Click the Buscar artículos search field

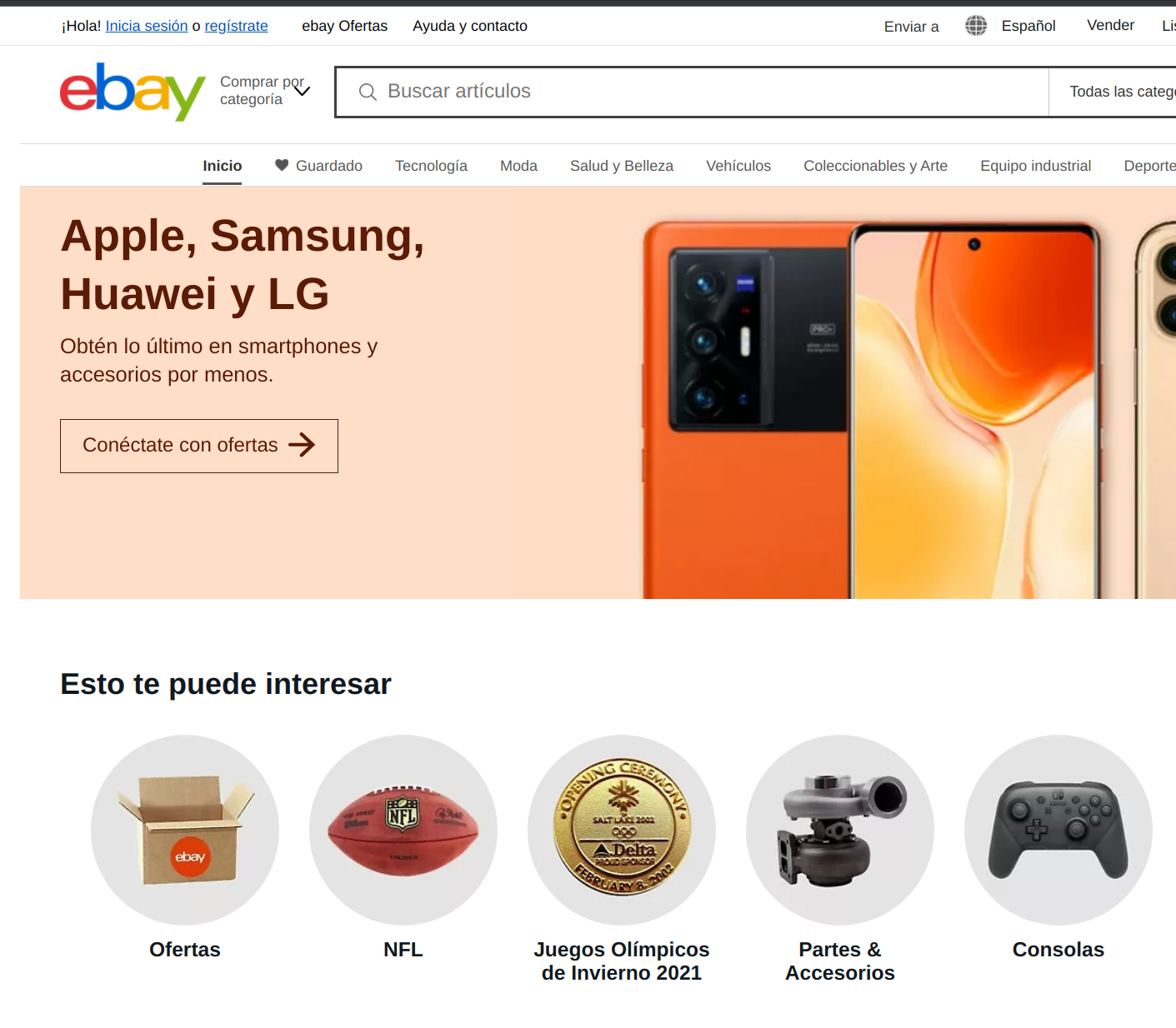pyautogui.click(x=692, y=92)
